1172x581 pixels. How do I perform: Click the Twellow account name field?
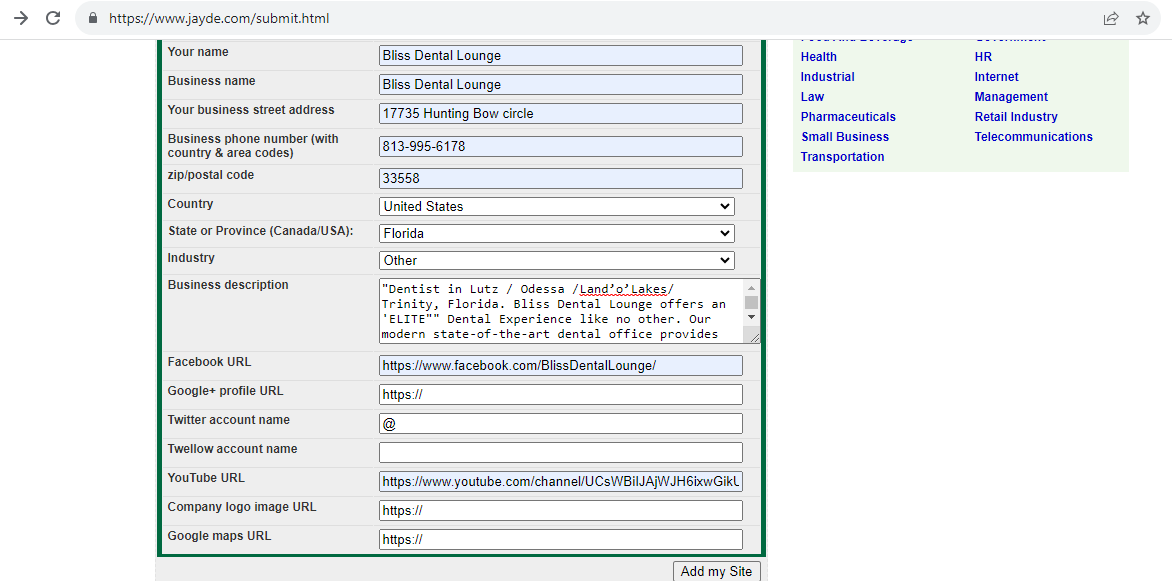tap(561, 452)
